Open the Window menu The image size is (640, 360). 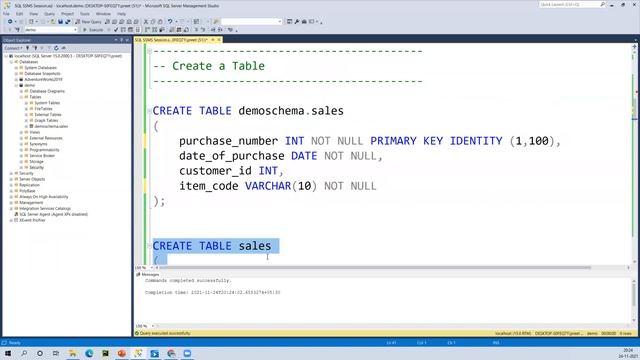click(x=103, y=14)
